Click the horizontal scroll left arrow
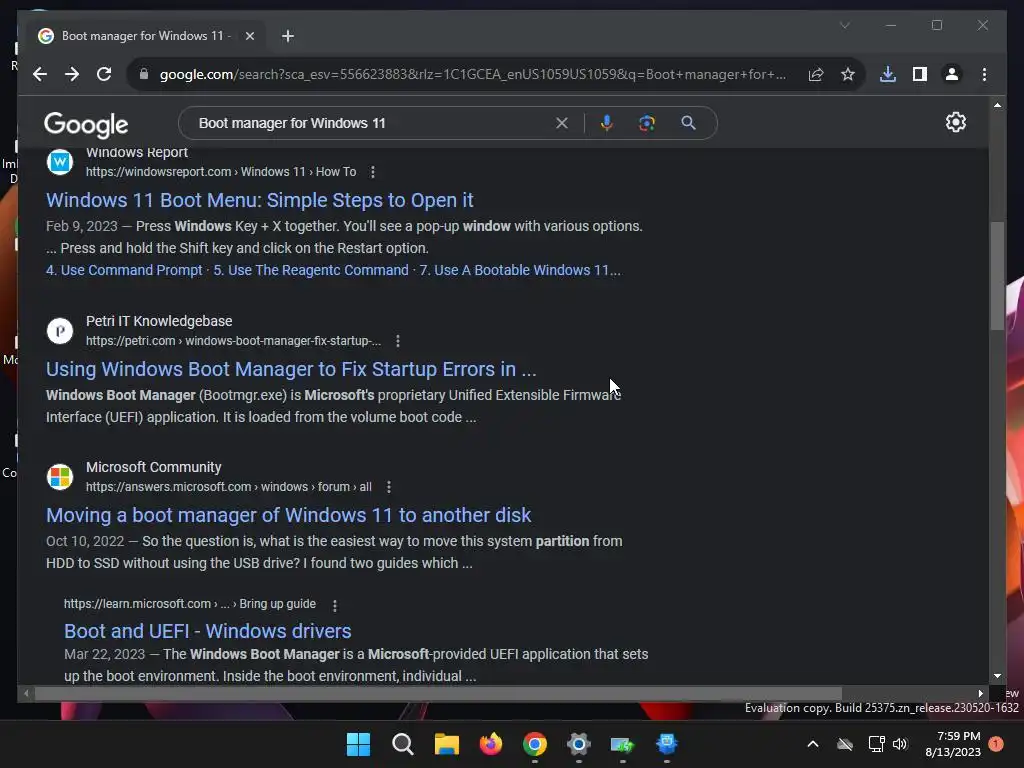Viewport: 1024px width, 768px height. 26,694
